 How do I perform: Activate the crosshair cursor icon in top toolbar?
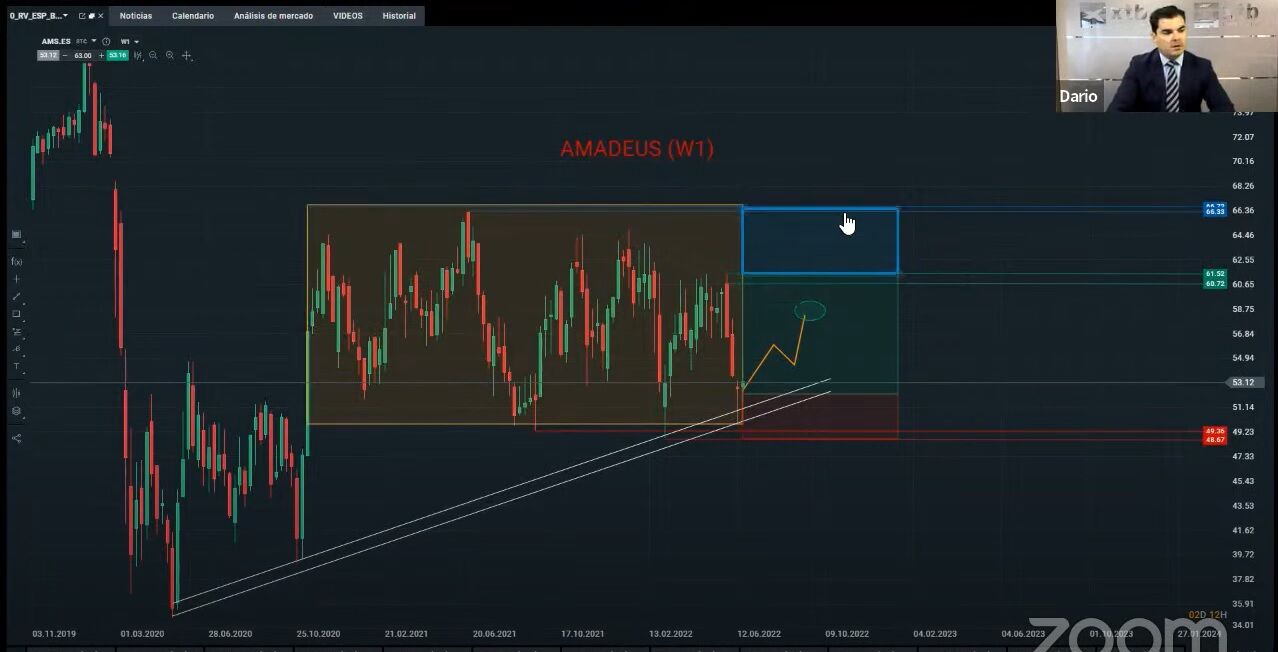pos(187,56)
